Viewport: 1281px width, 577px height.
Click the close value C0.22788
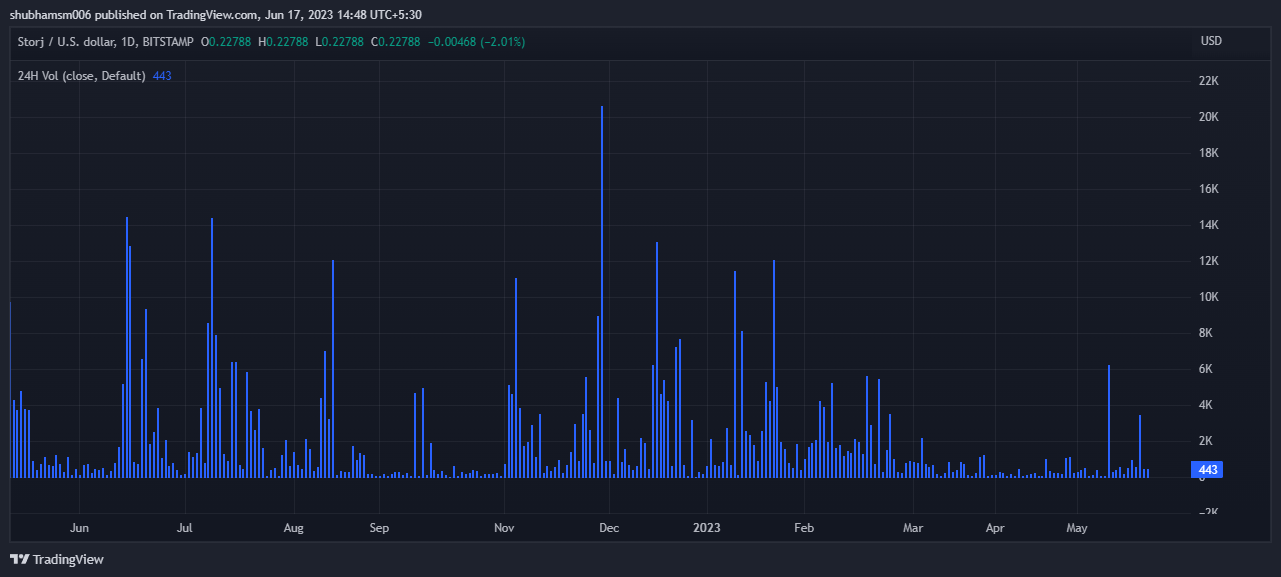[x=395, y=42]
